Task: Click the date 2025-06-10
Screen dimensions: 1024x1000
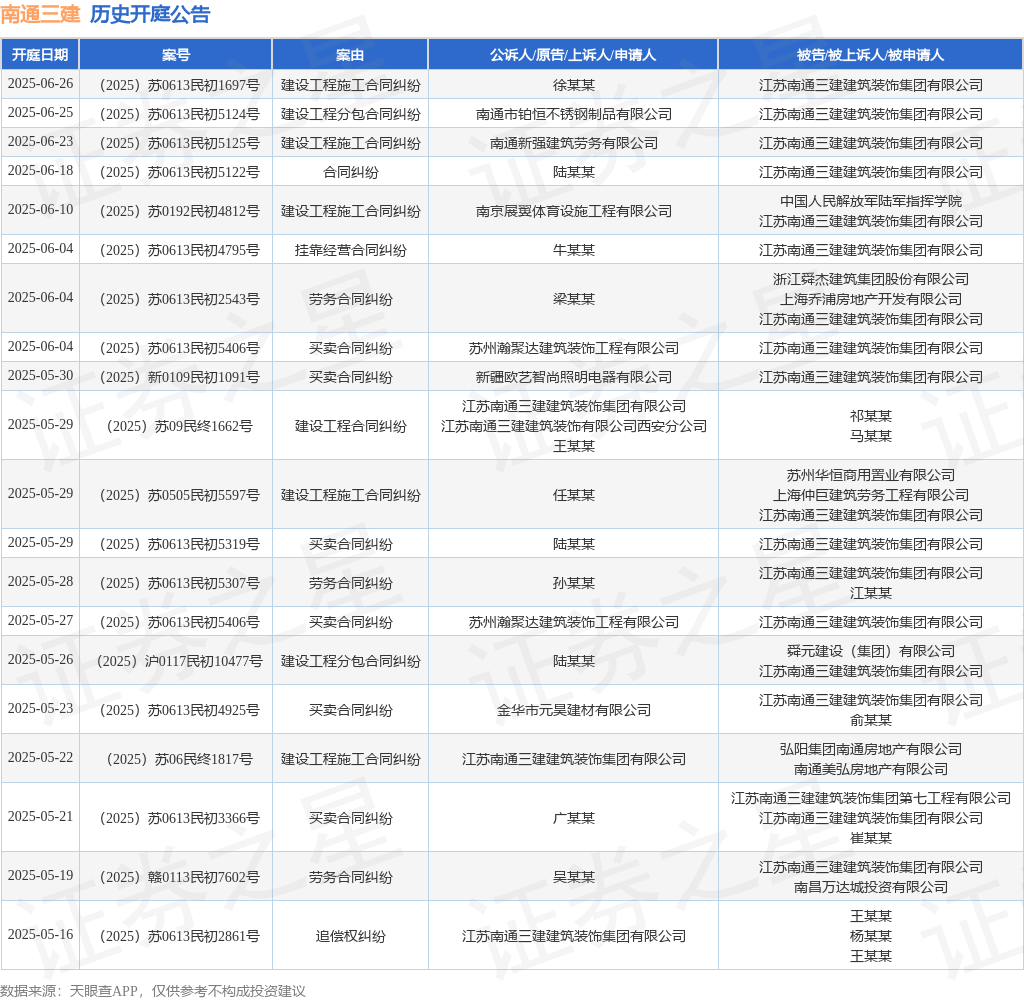Action: point(40,210)
